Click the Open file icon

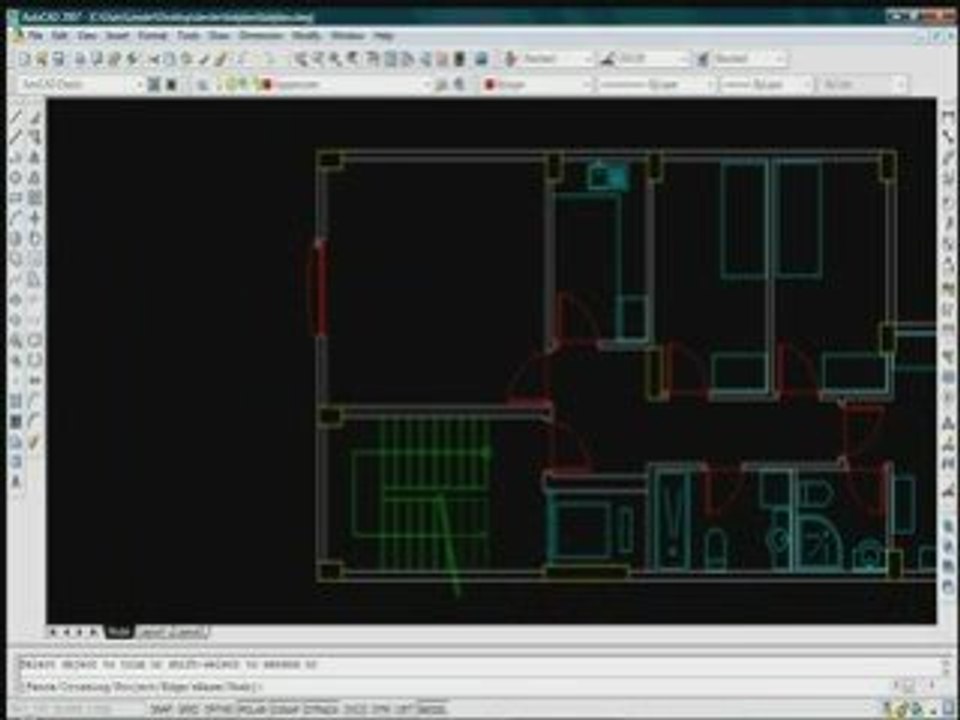[41, 59]
